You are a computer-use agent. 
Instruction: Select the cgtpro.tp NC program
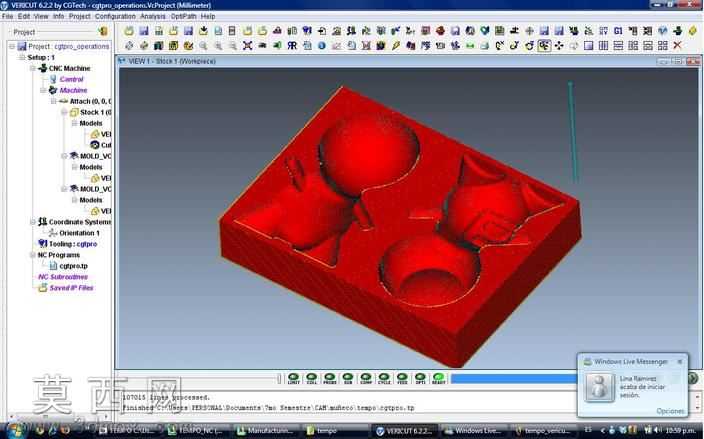[73, 266]
